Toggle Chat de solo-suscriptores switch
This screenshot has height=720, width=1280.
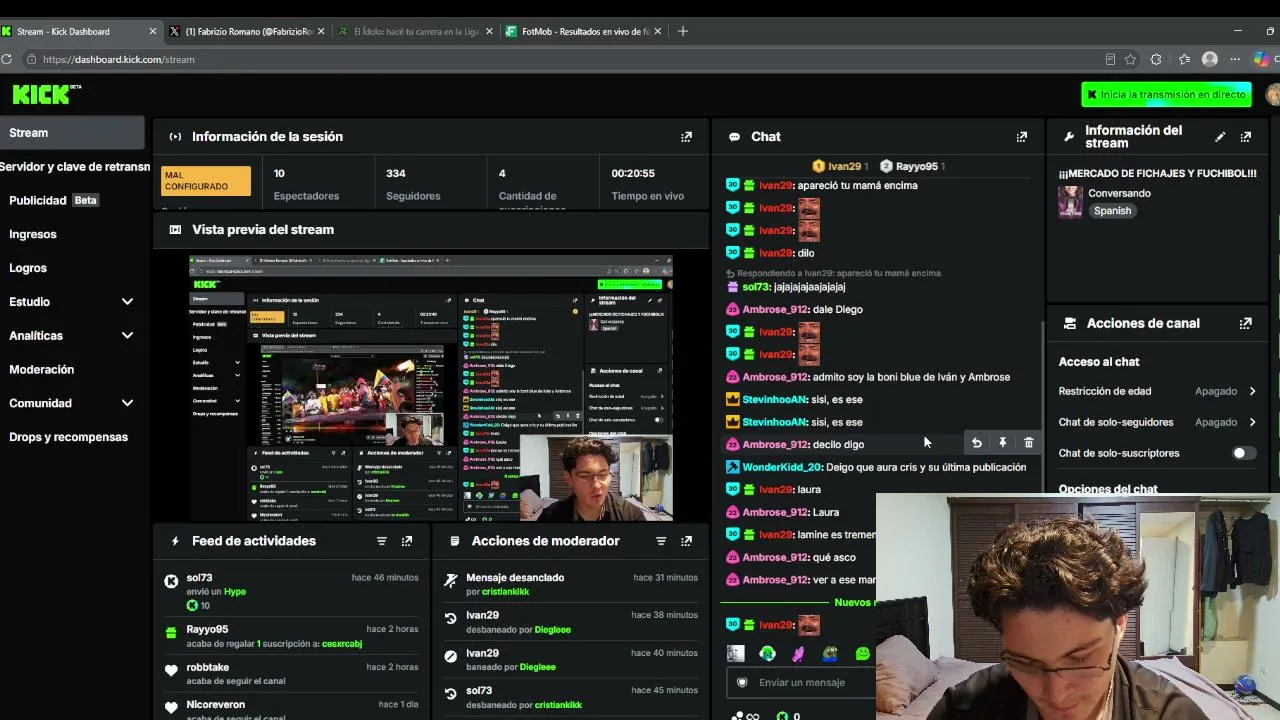click(x=1243, y=453)
